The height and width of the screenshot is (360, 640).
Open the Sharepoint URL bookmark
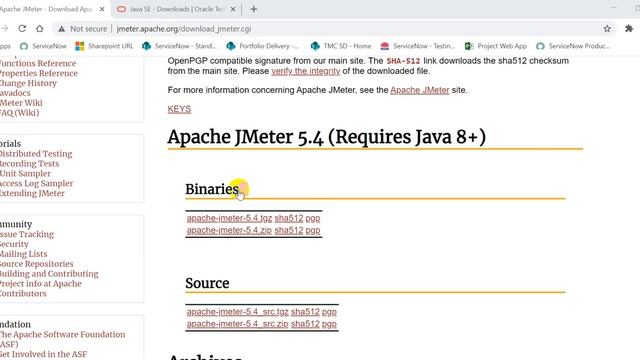[x=104, y=46]
